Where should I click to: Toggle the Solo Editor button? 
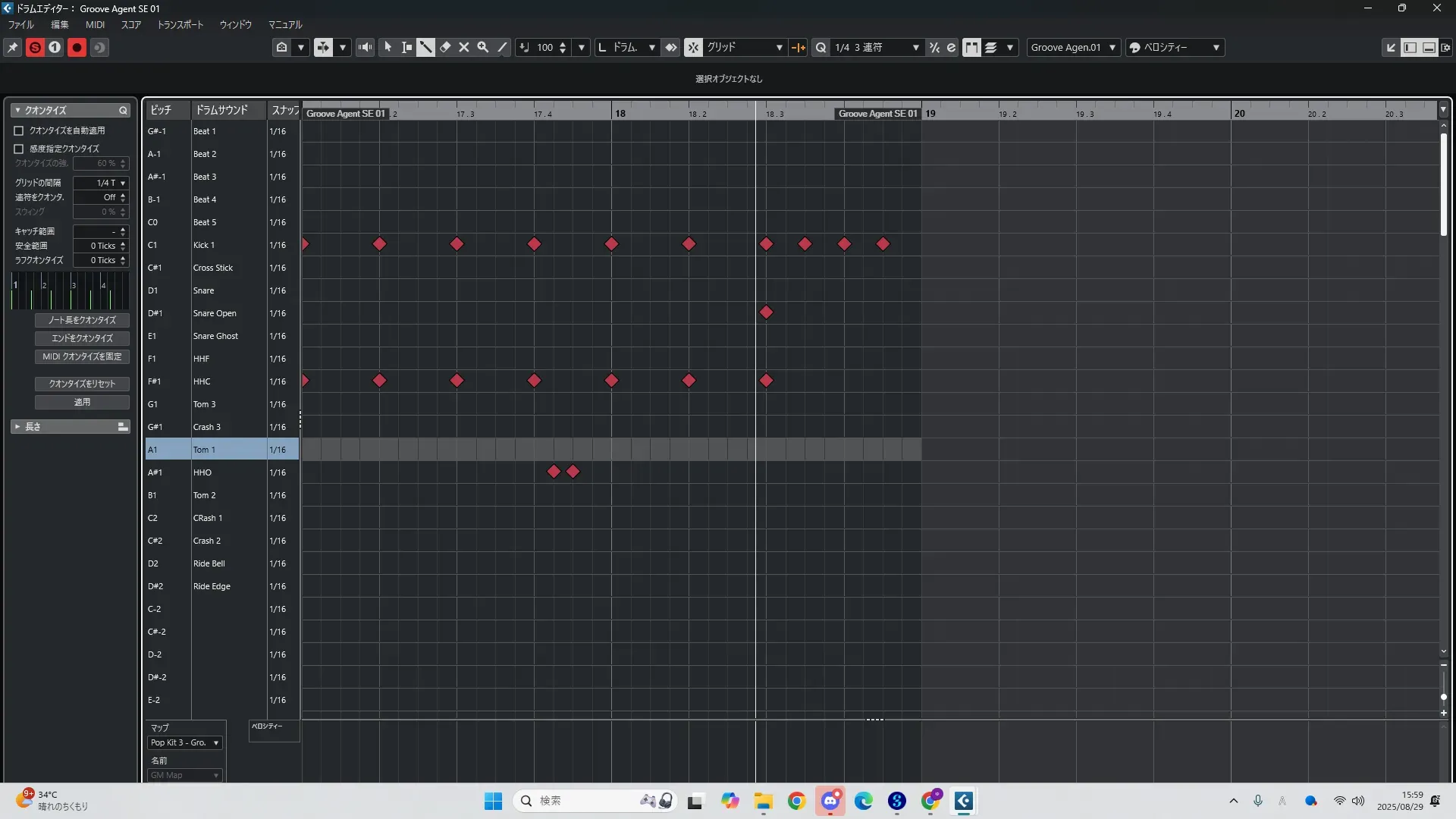(35, 47)
